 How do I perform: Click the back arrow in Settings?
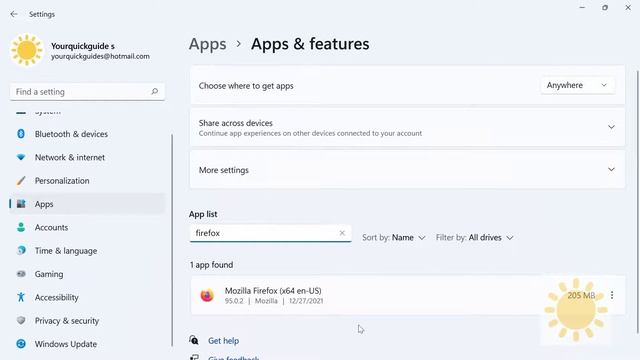coord(14,14)
